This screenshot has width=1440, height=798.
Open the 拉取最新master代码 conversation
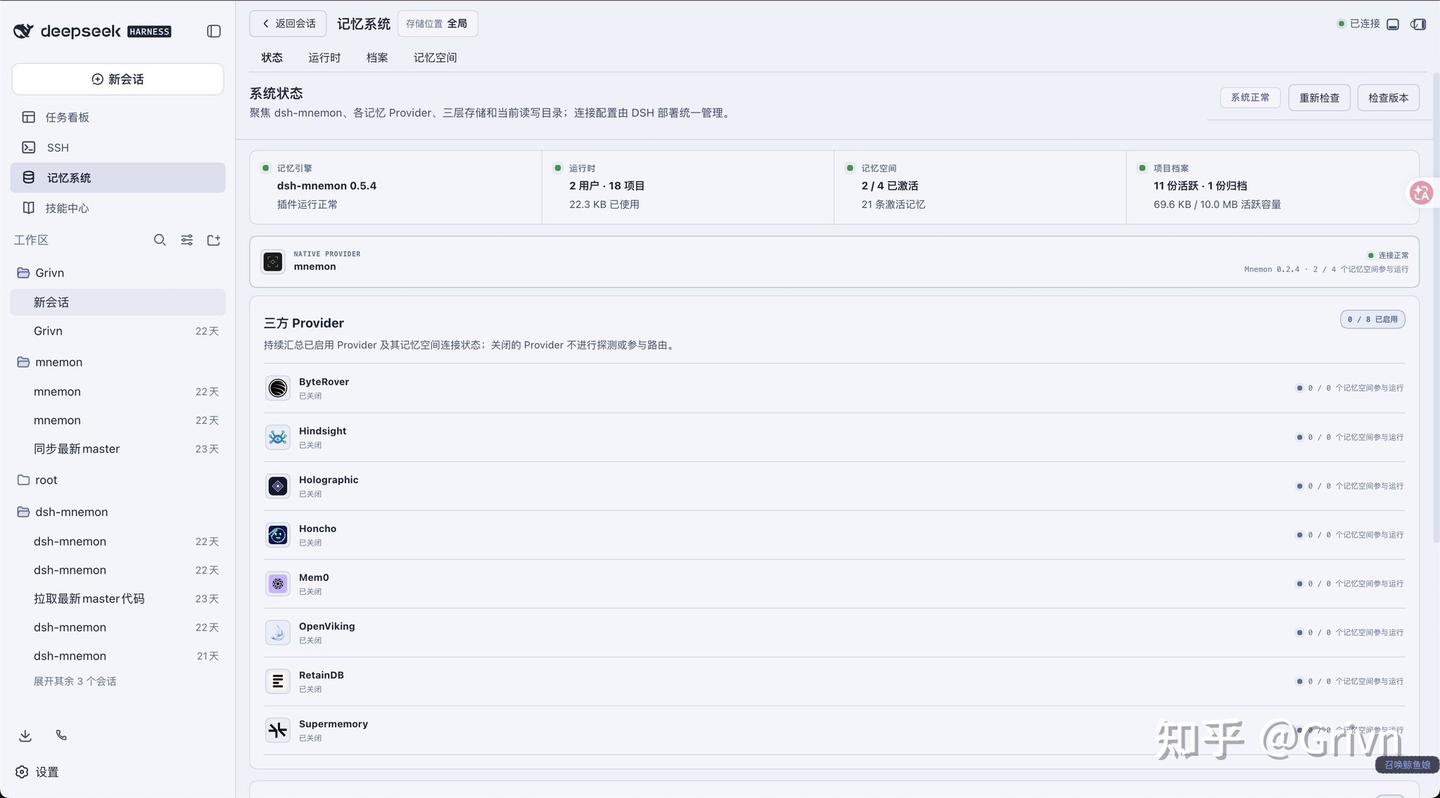pyautogui.click(x=118, y=599)
